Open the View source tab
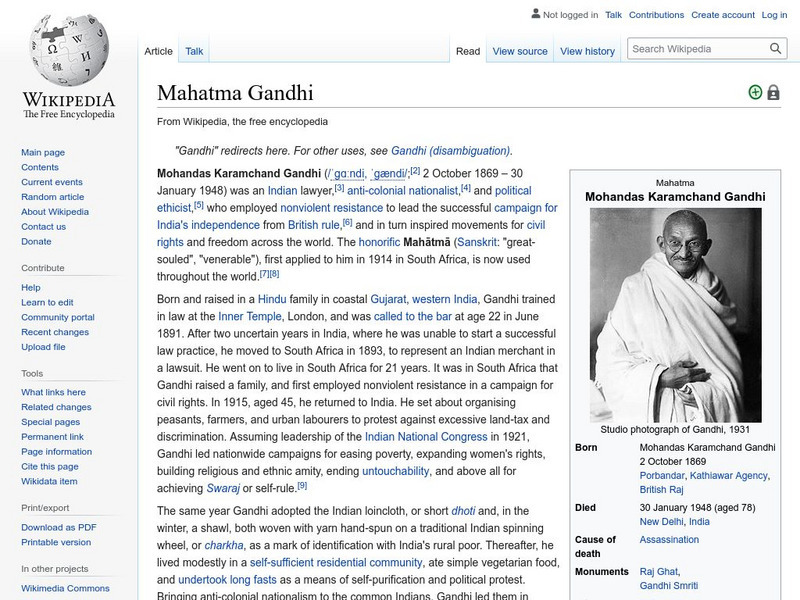Viewport: 800px width, 600px height. 520,52
